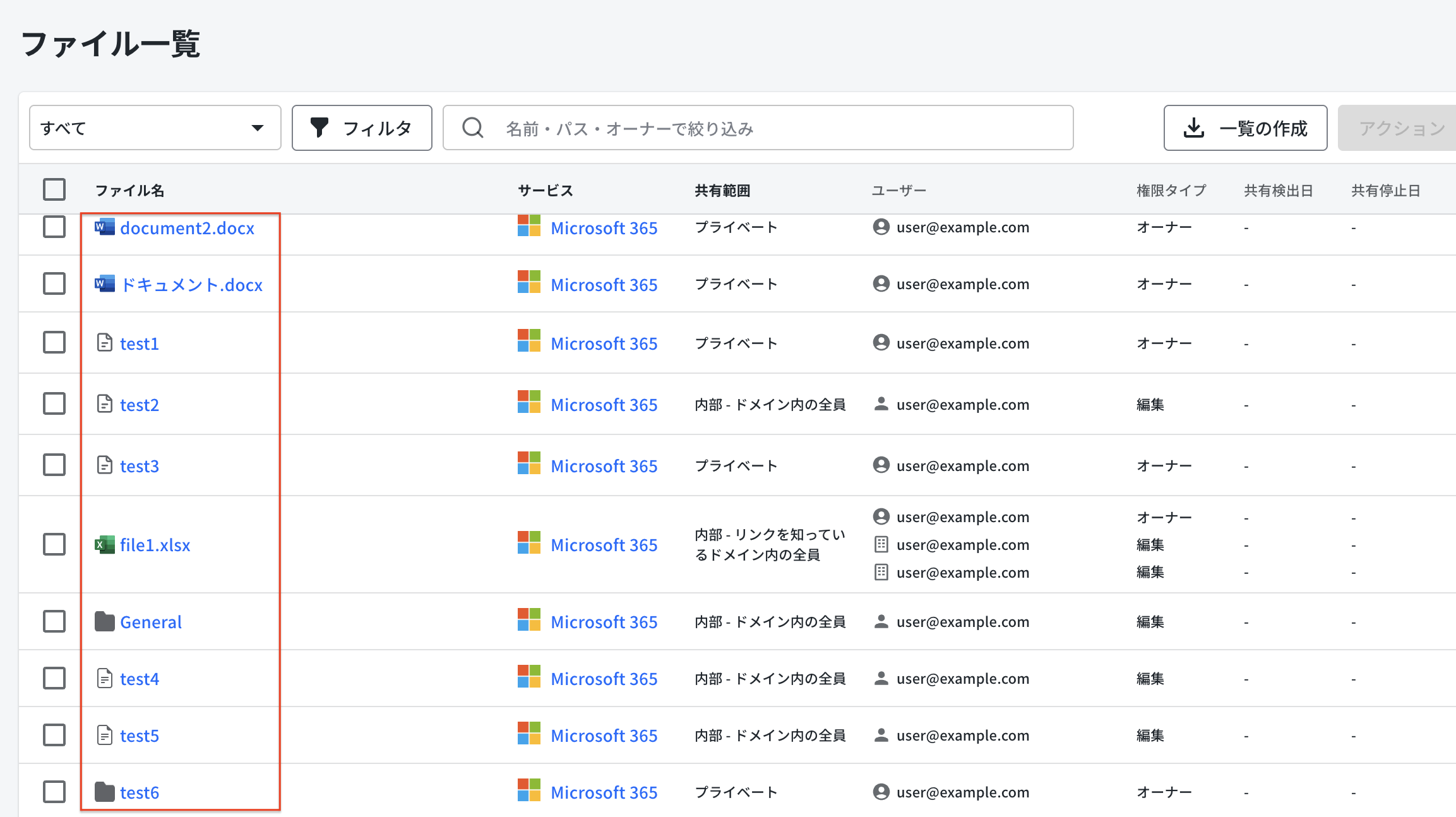The height and width of the screenshot is (817, 1456).
Task: Select the test1 row checkbox
Action: (54, 342)
